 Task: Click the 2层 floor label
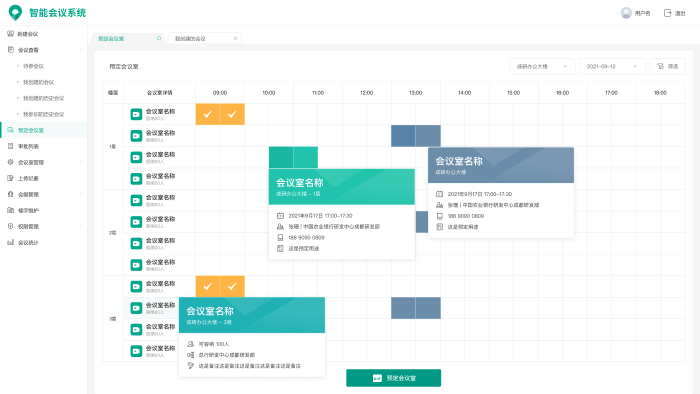point(112,232)
